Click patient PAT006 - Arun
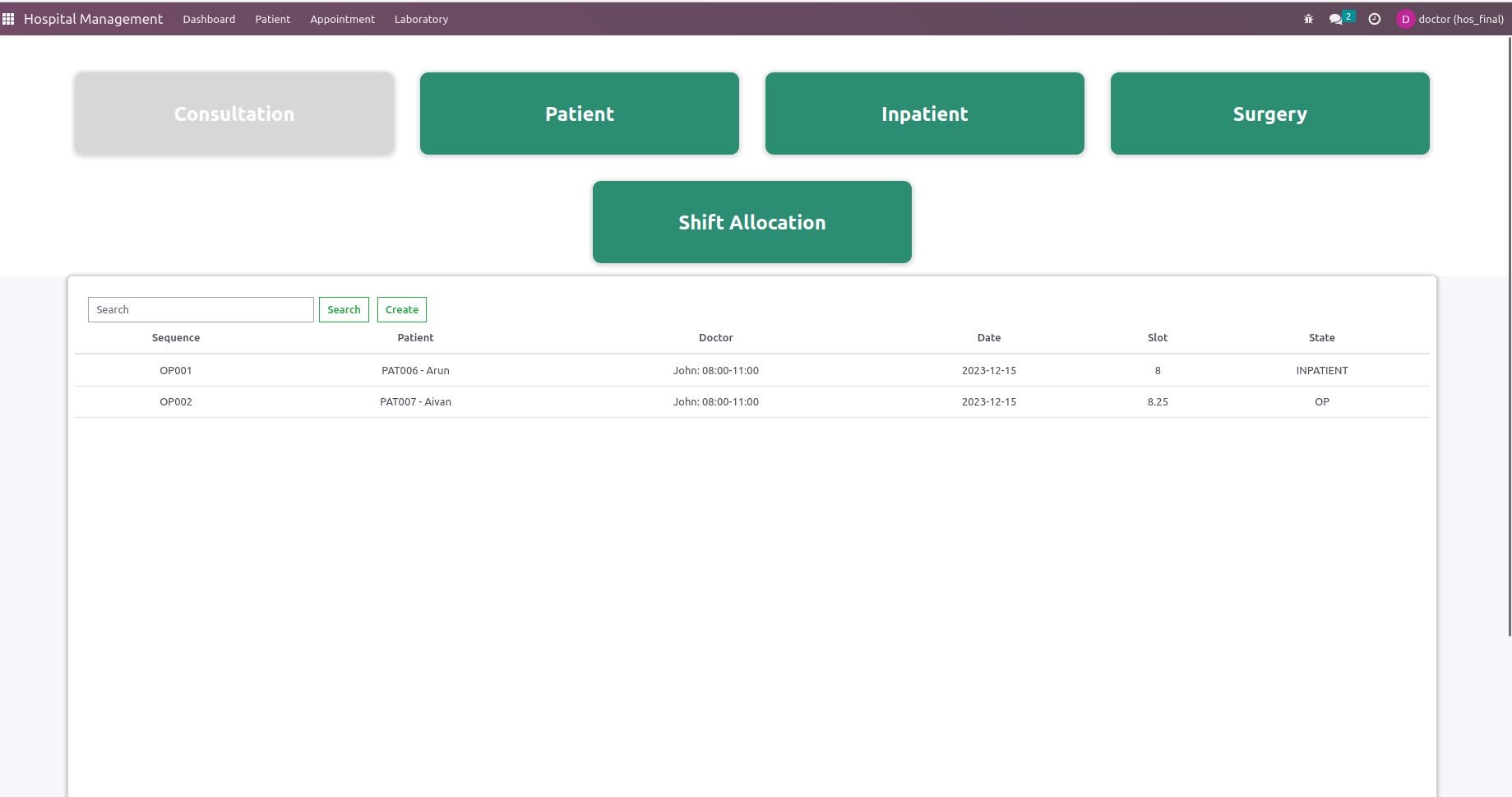 [x=415, y=370]
